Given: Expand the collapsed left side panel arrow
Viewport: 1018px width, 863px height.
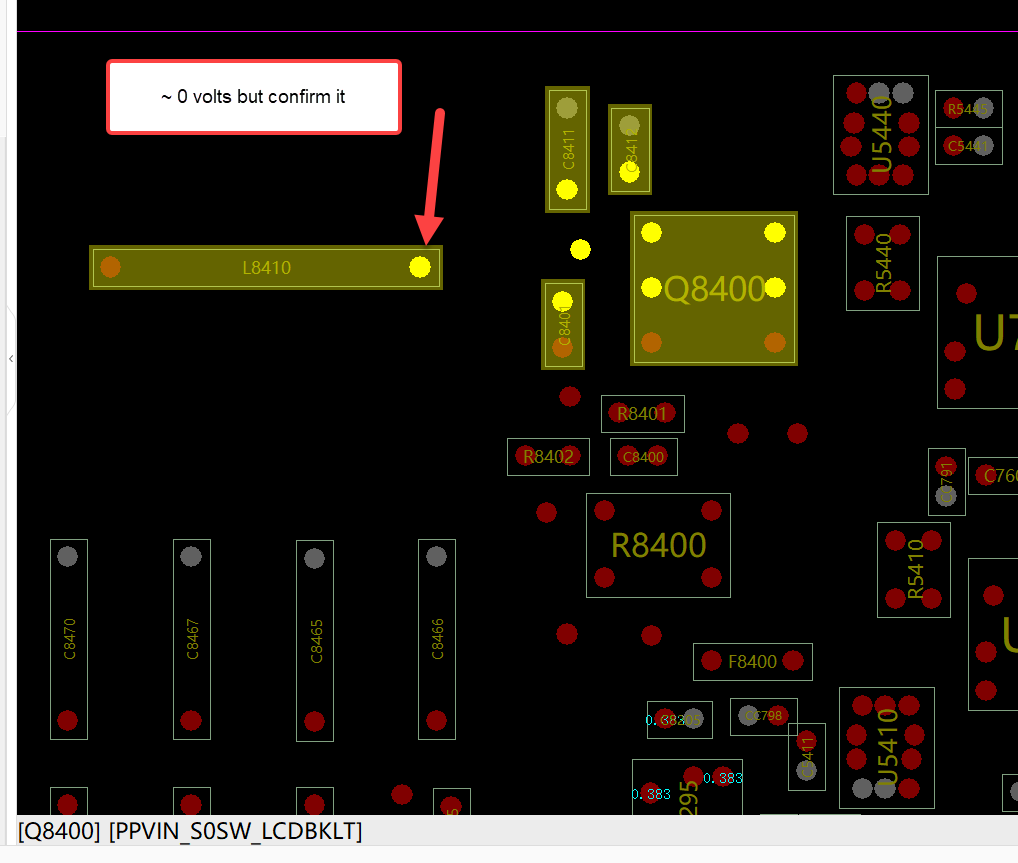Looking at the screenshot, I should [x=10, y=358].
